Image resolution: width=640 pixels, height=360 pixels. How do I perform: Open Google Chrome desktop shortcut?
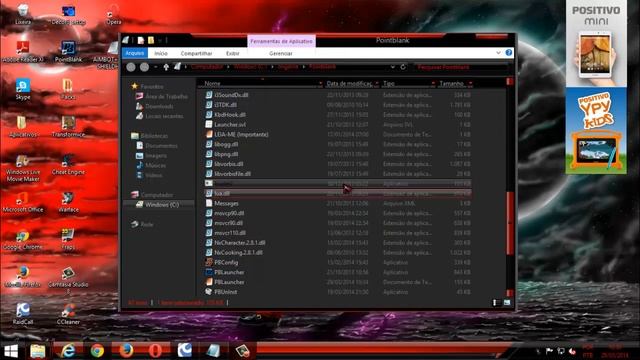point(23,240)
